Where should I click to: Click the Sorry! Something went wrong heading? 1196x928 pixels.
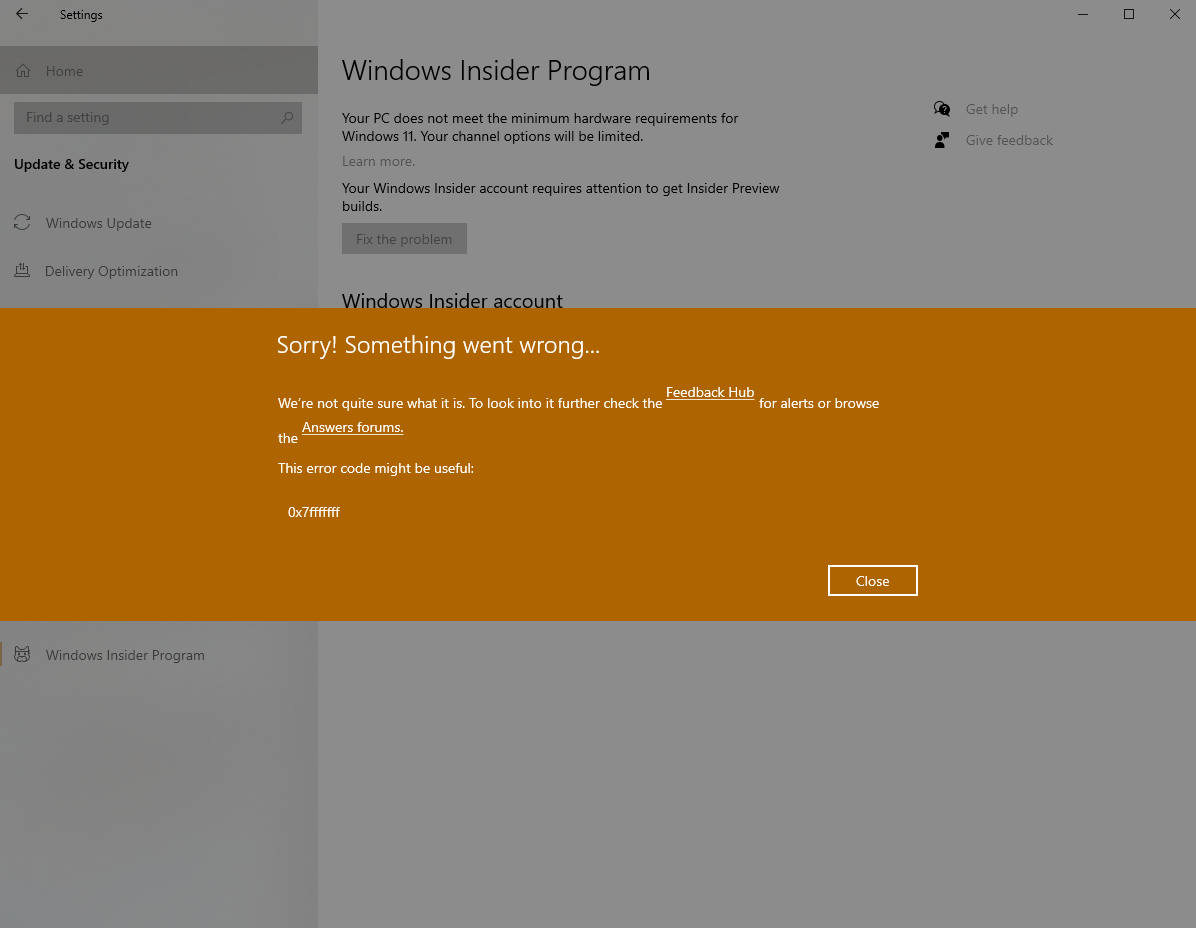point(438,345)
